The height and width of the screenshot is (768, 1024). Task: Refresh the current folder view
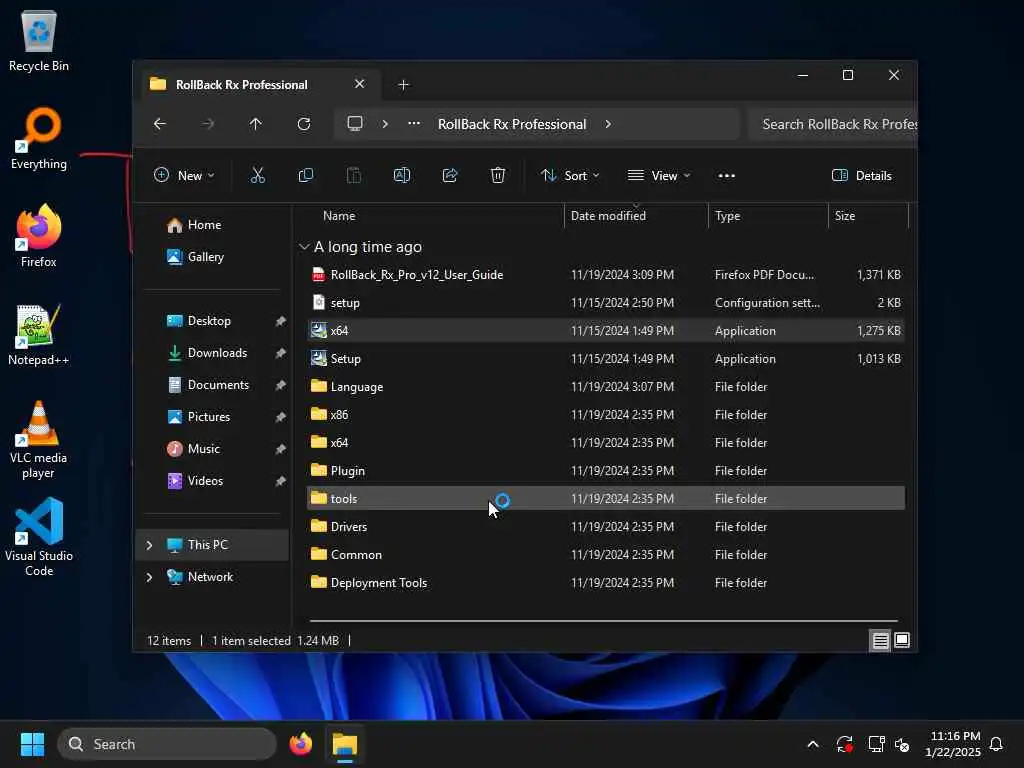304,124
